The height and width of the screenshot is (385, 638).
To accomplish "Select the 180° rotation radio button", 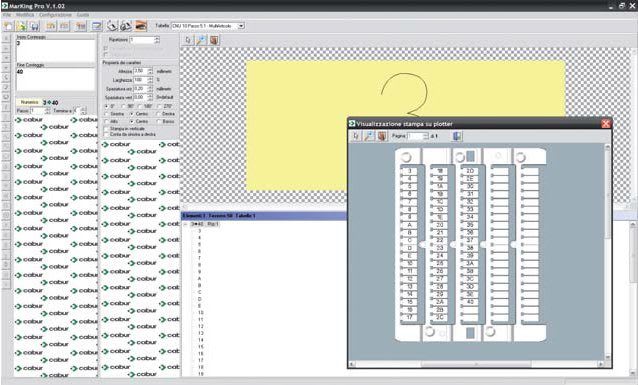I will (140, 106).
